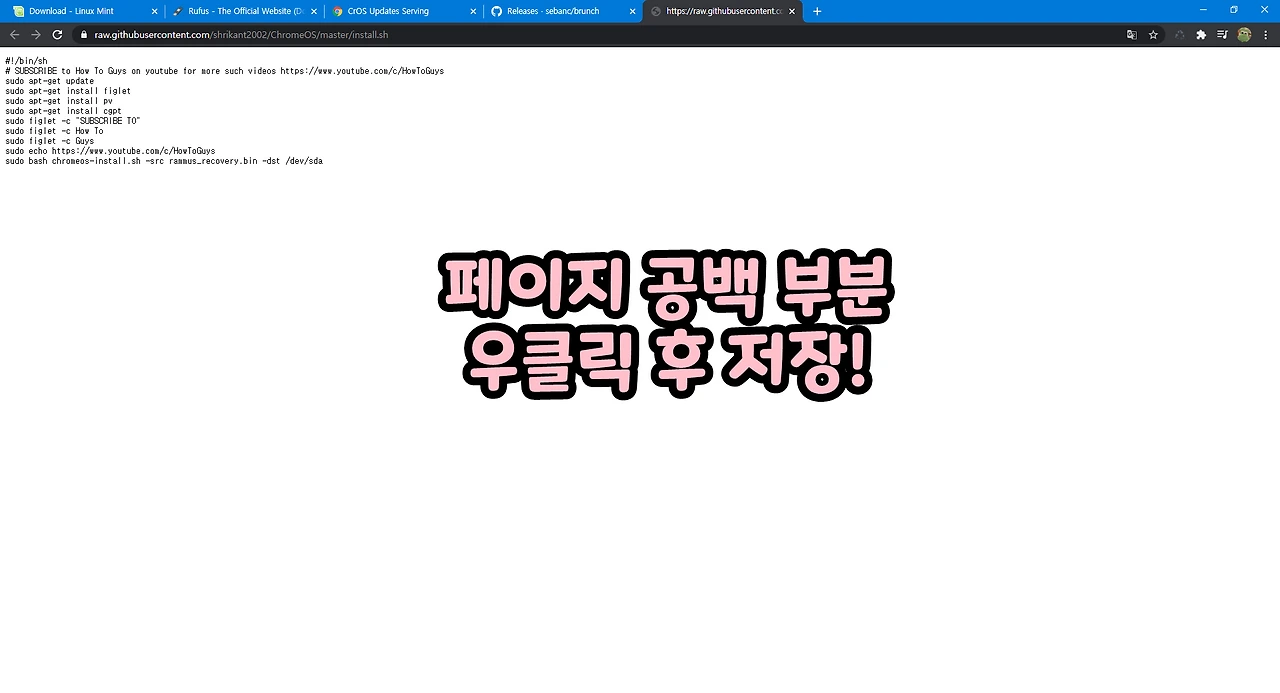The image size is (1280, 693).
Task: Click the "sudo echo https://www.youtube.com/c/HowToGuys" line
Action: click(110, 151)
